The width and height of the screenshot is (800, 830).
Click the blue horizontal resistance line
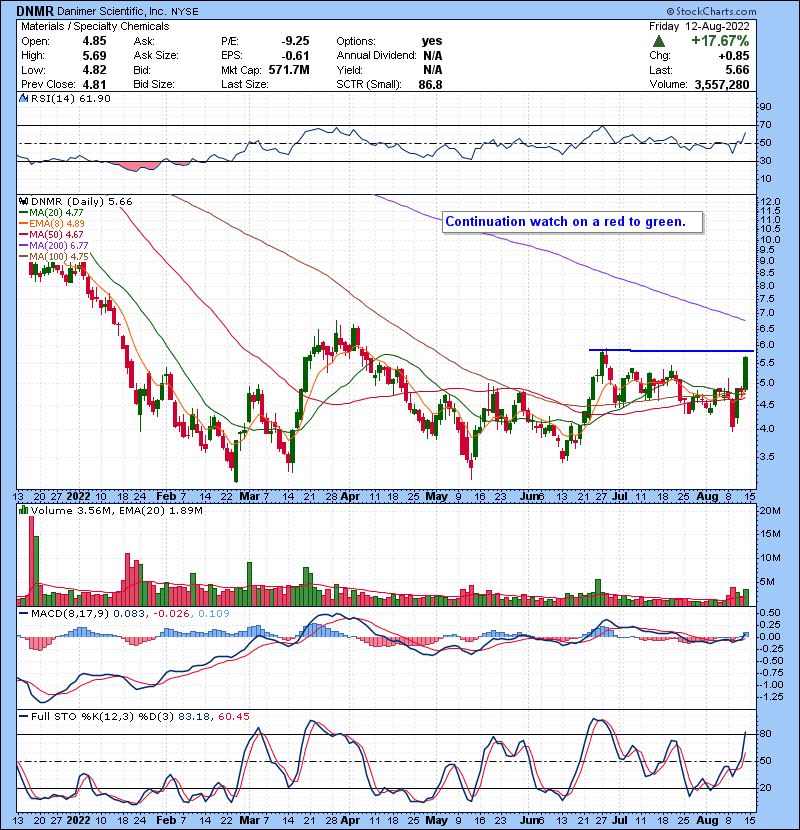pyautogui.click(x=671, y=350)
